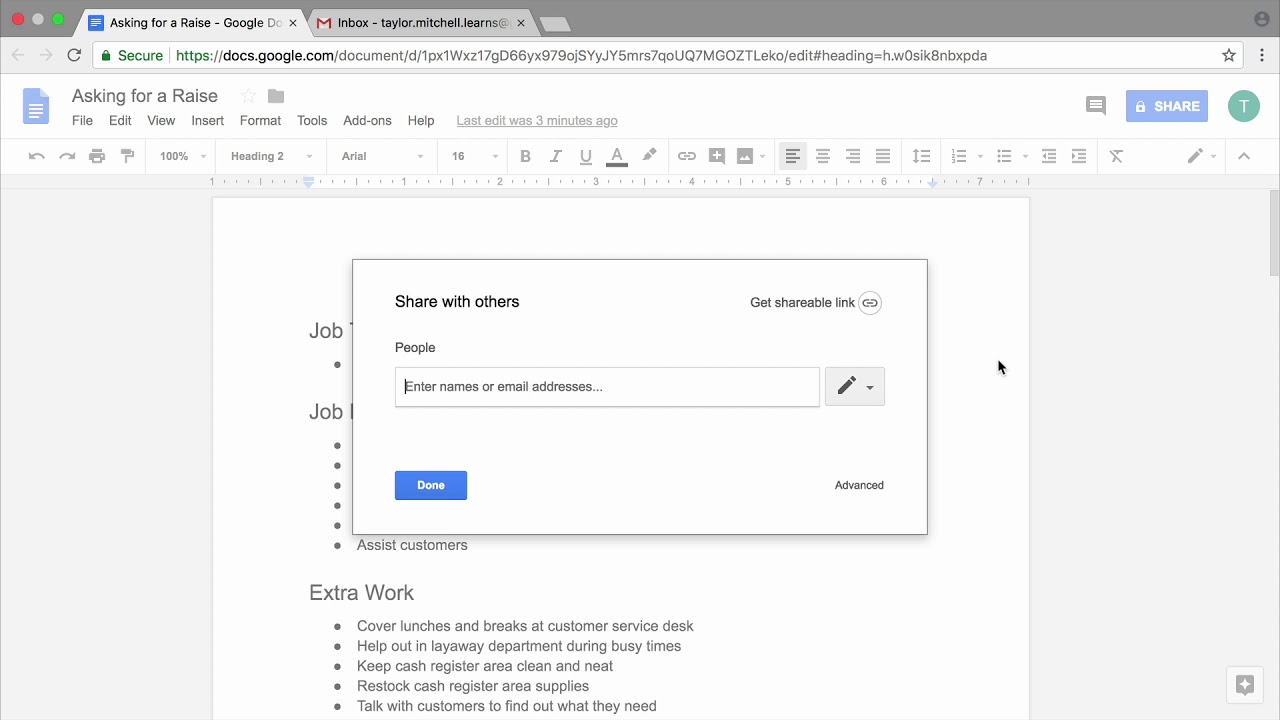Click the Print icon
Screen dimensions: 1280x720
97,156
